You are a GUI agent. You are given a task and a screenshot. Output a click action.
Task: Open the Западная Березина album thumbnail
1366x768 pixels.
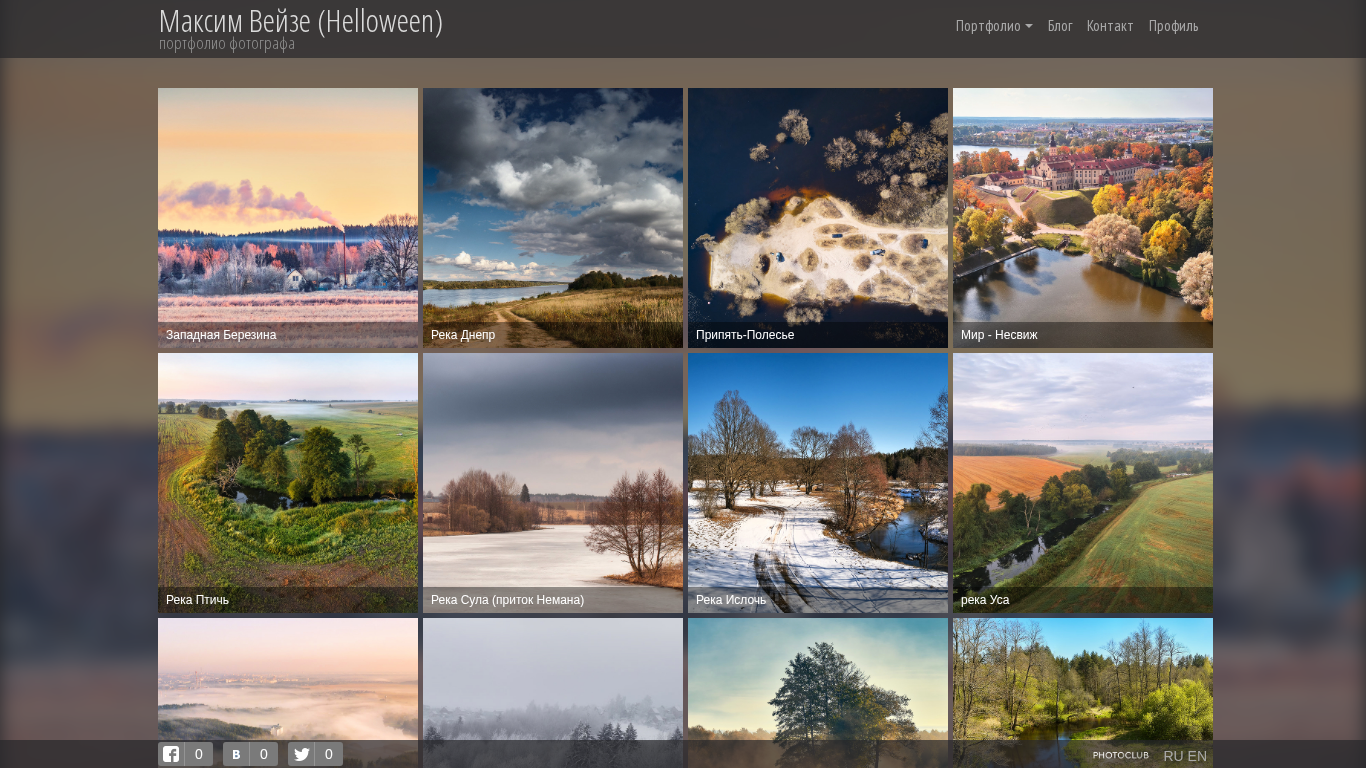point(288,218)
